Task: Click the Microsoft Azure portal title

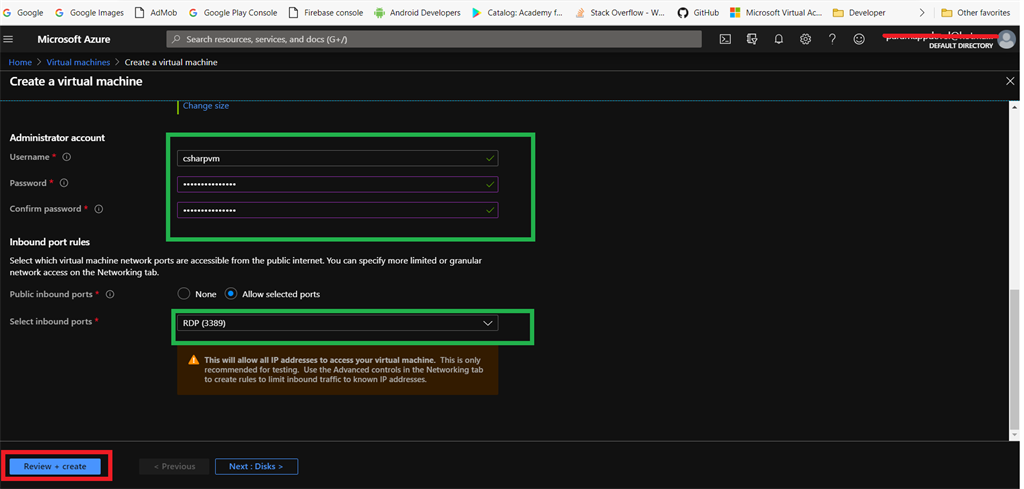Action: click(x=74, y=39)
